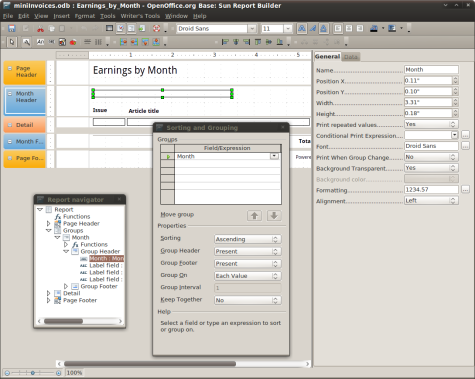Click the object Align Left icon in second toolbar

click(x=225, y=42)
